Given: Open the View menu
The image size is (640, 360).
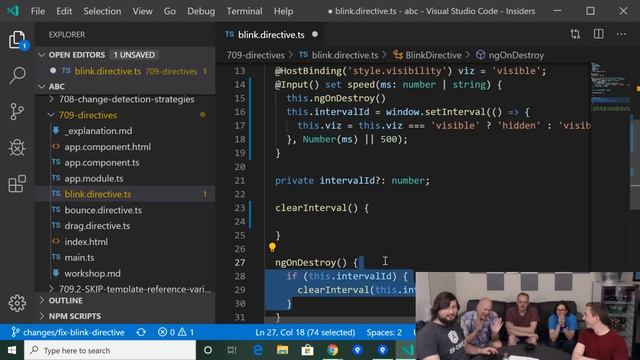Looking at the screenshot, I should coord(142,11).
